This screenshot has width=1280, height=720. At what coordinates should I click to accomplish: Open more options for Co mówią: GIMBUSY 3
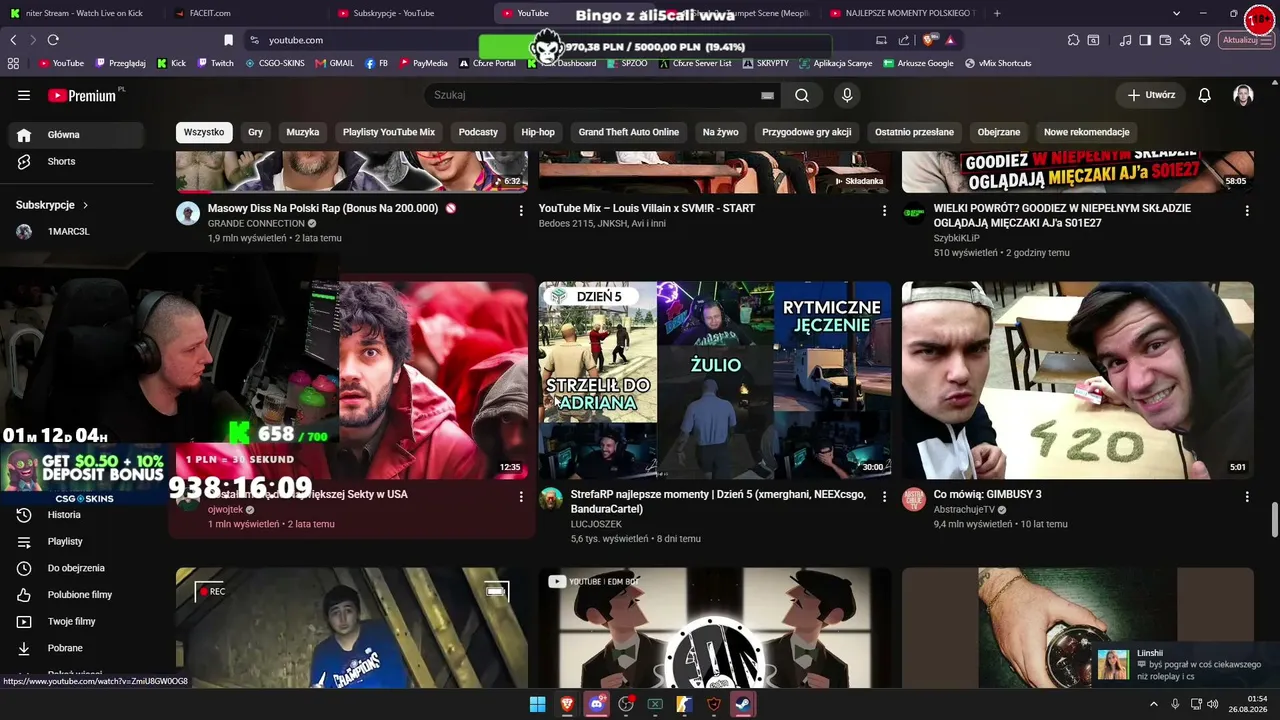coord(1247,497)
